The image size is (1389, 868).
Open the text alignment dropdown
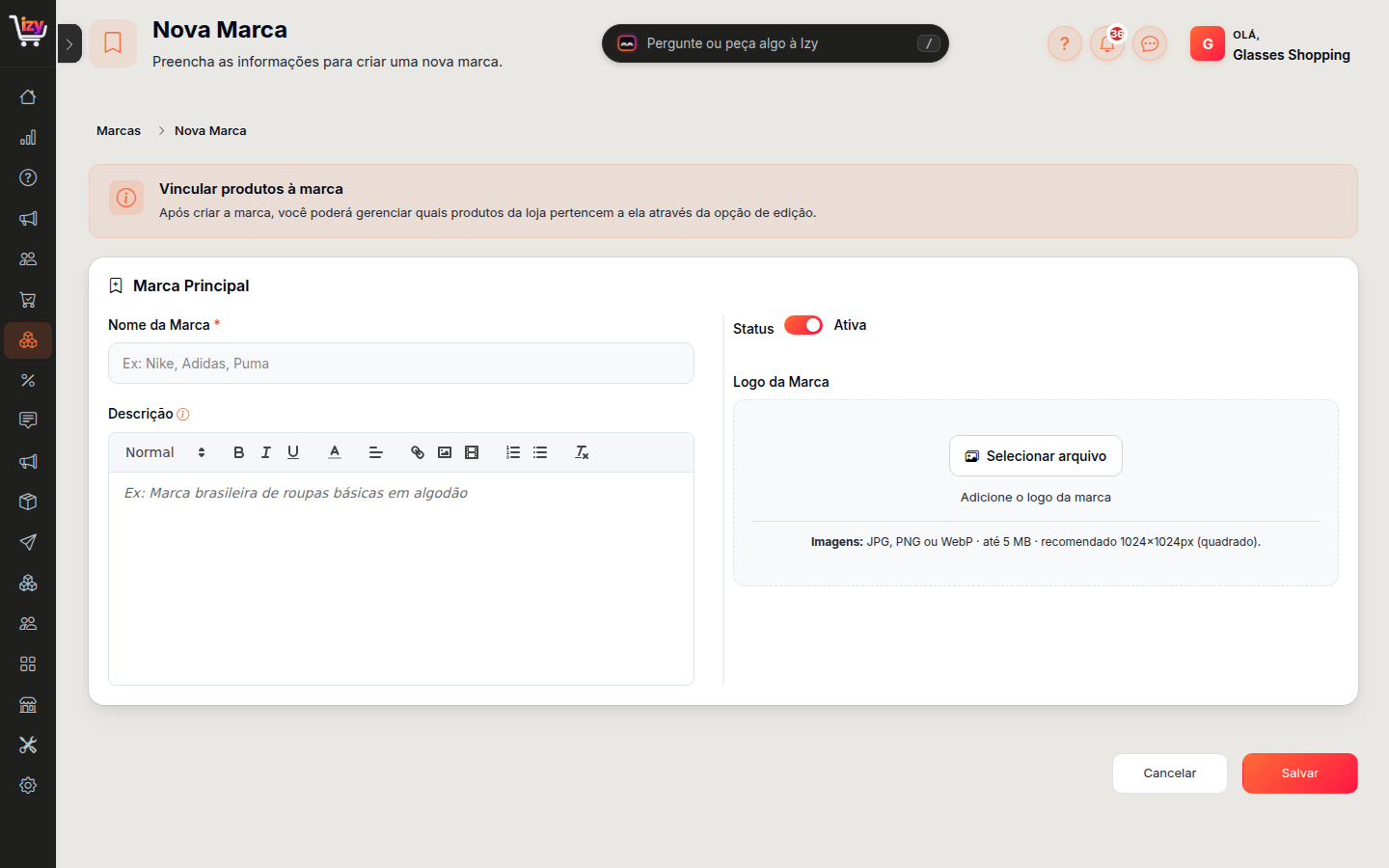[x=376, y=452]
